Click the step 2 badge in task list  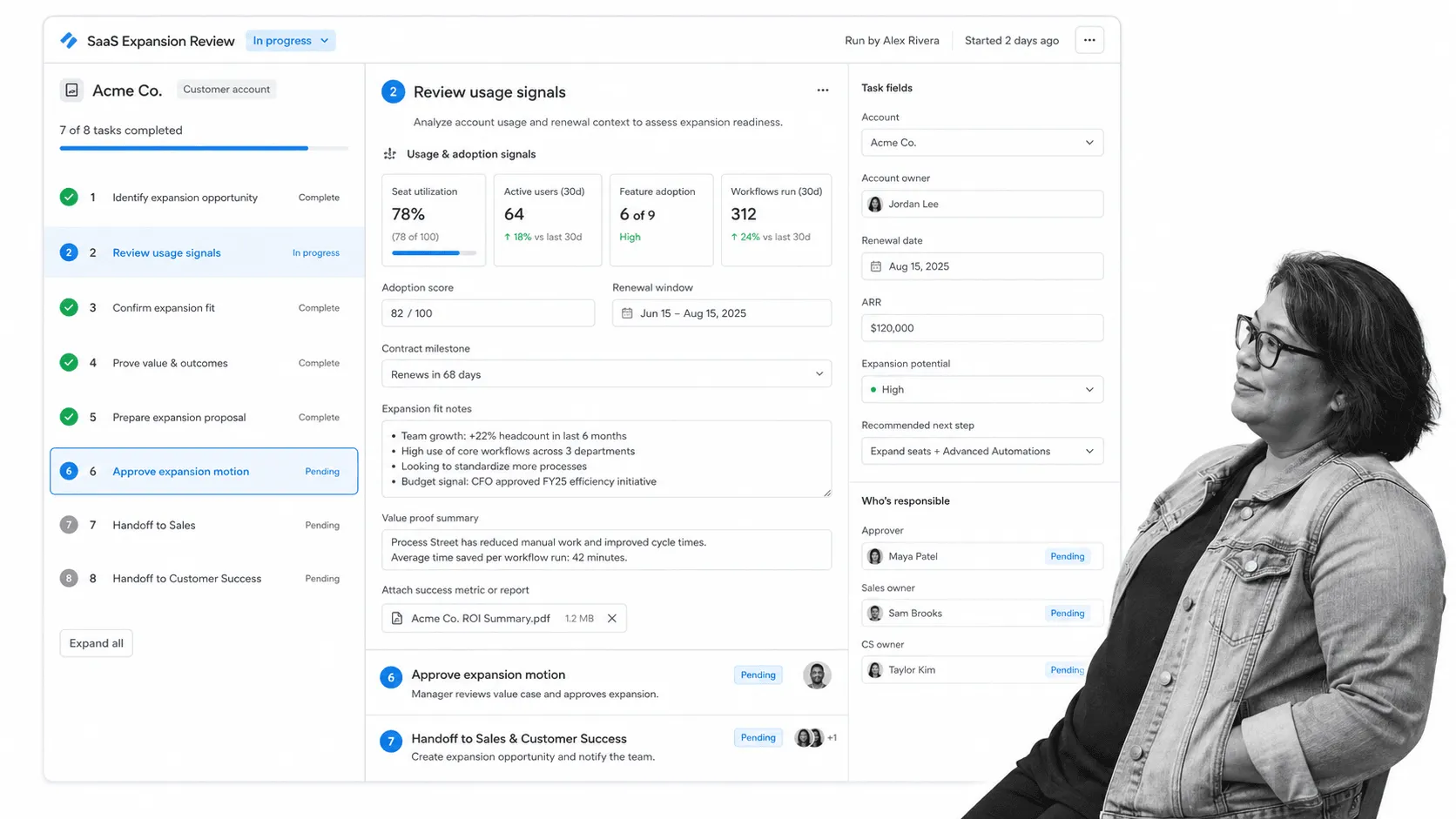pos(69,252)
